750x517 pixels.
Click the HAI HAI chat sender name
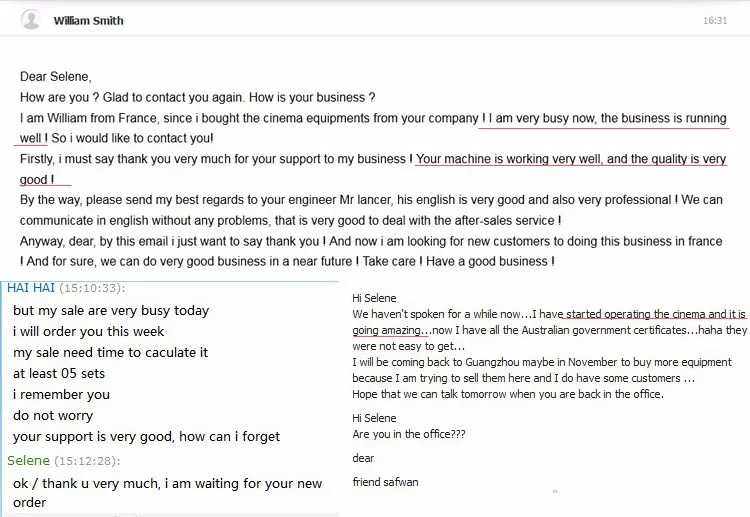coord(31,287)
